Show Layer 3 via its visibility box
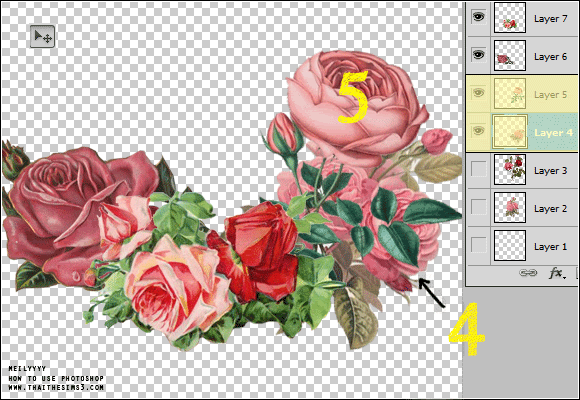580x400 pixels. [x=478, y=169]
